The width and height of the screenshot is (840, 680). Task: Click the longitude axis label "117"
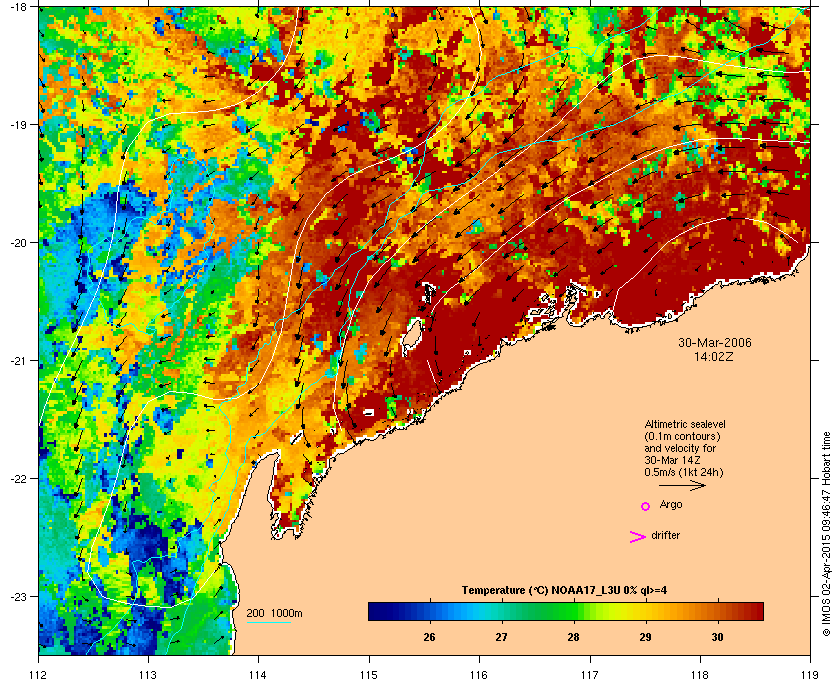(x=589, y=674)
